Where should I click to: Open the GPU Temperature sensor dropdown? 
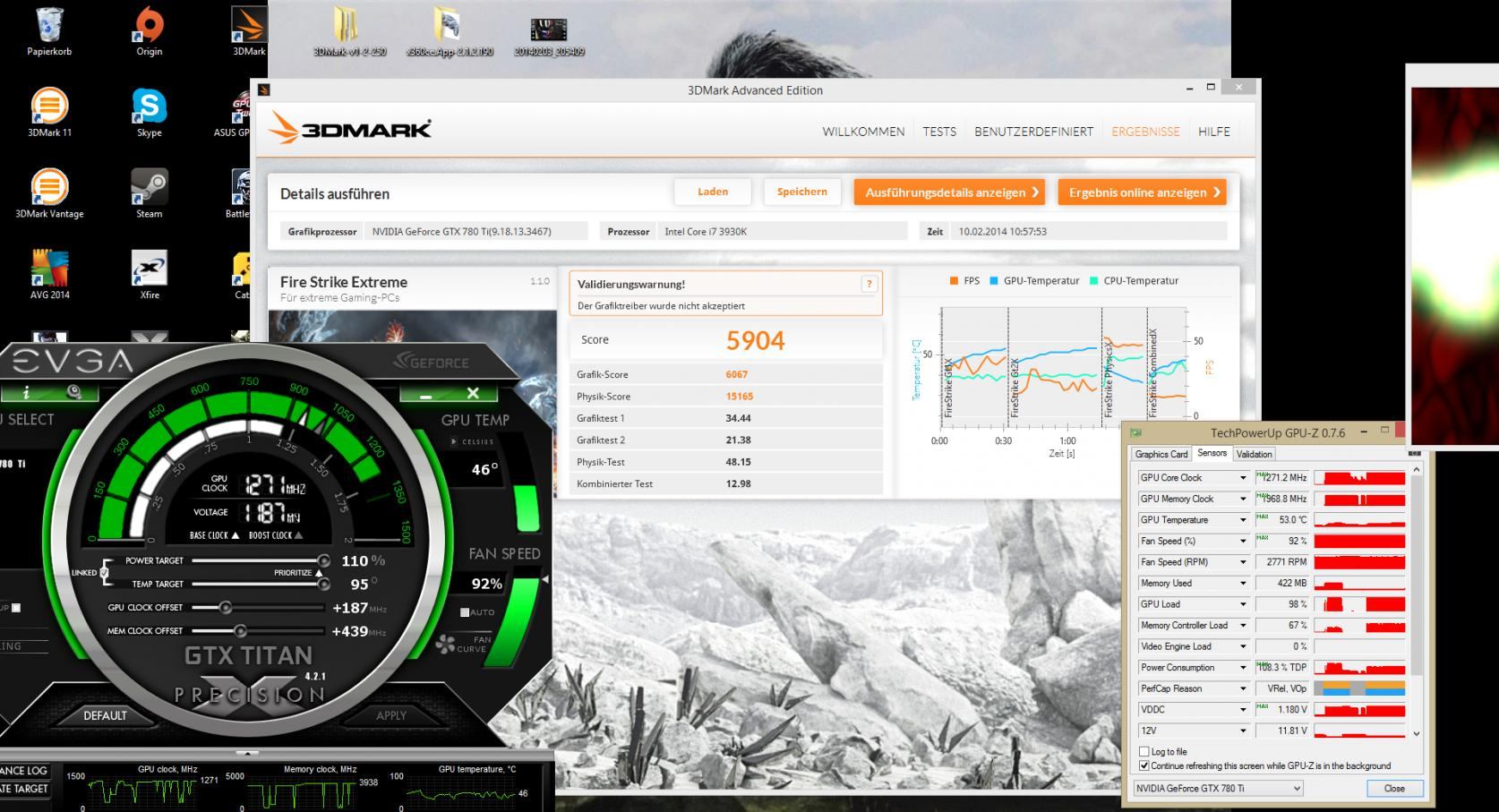tap(1243, 520)
